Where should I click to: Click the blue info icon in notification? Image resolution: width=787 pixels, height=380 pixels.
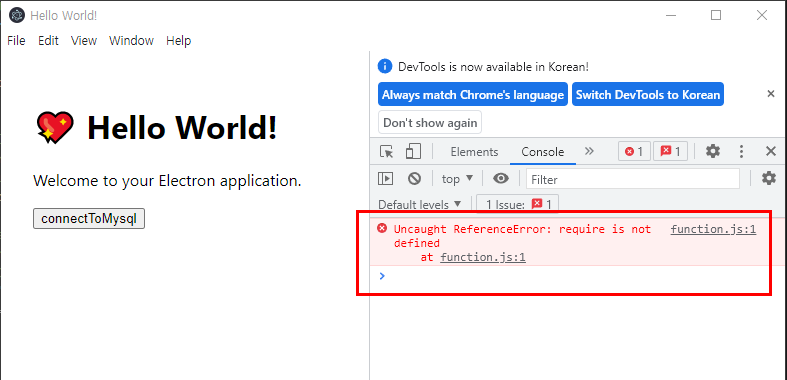(384, 66)
